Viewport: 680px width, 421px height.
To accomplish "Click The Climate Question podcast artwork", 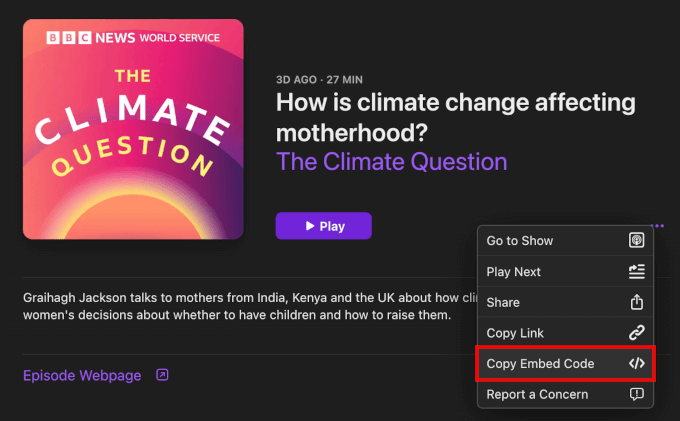I will pos(133,129).
